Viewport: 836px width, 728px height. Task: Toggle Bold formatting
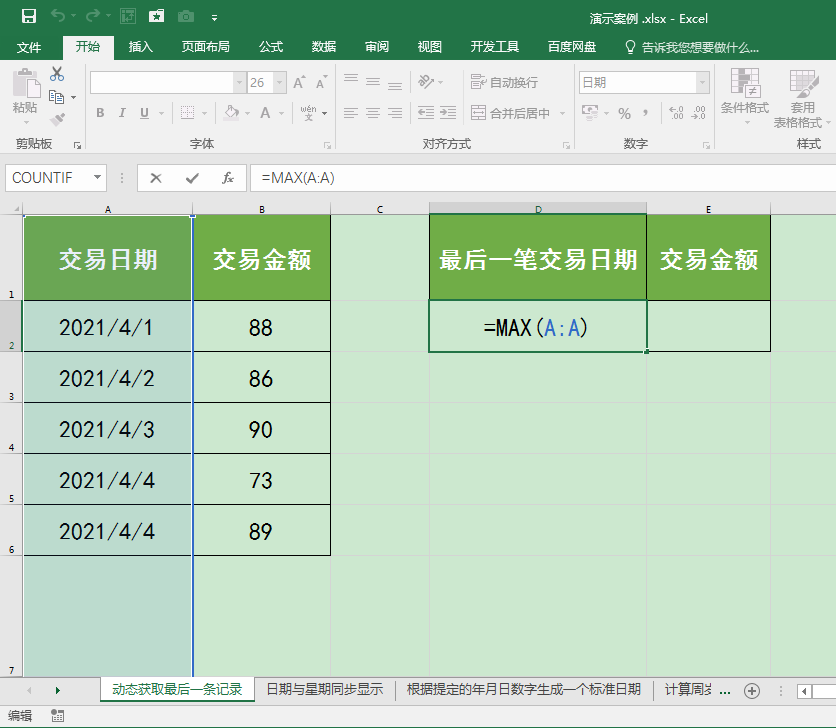pyautogui.click(x=100, y=113)
